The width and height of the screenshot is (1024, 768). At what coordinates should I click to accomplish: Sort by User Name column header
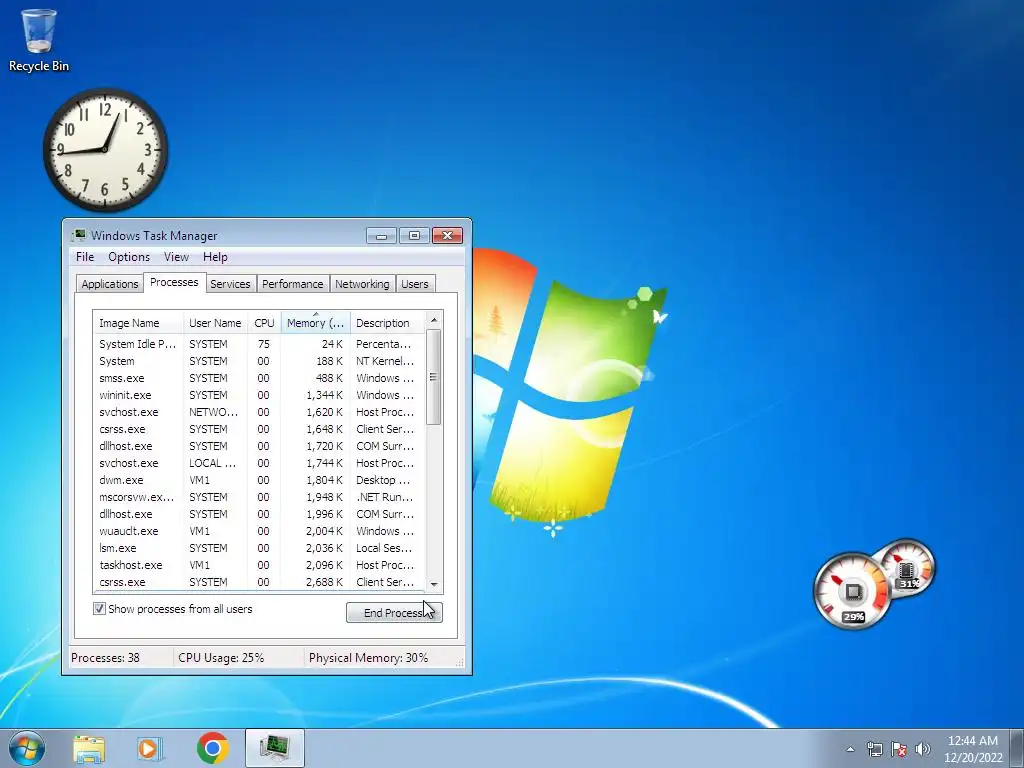point(215,323)
